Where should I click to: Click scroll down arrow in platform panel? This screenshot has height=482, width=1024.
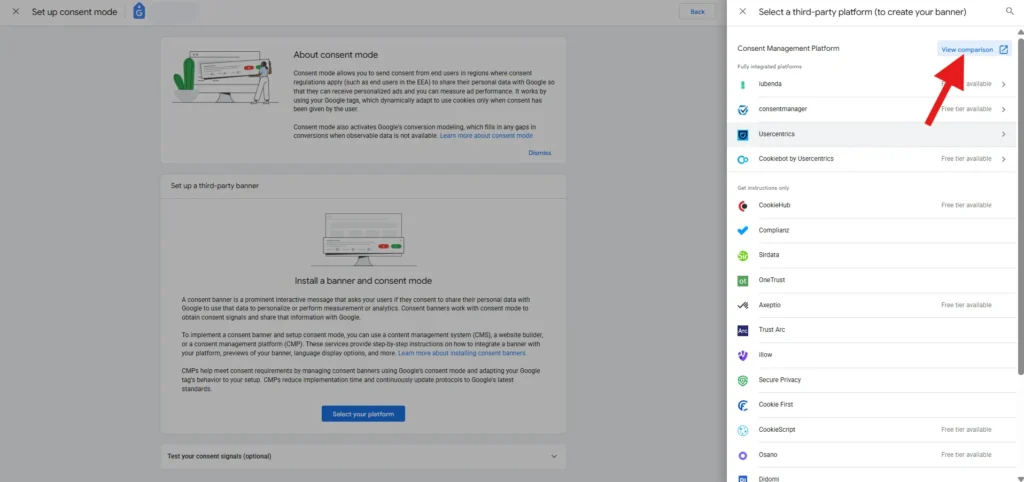pyautogui.click(x=1020, y=478)
